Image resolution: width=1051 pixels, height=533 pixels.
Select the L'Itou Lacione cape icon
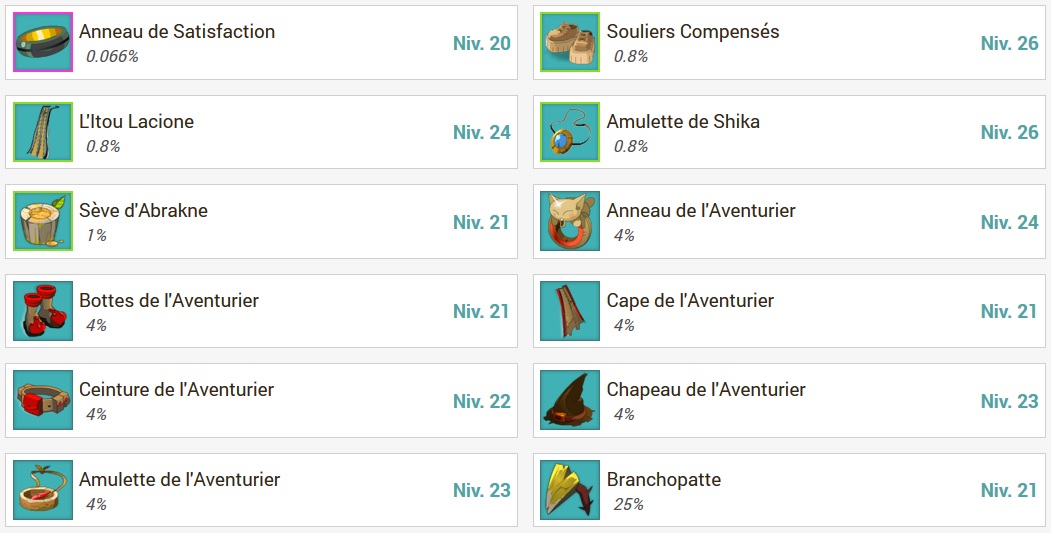tap(43, 132)
